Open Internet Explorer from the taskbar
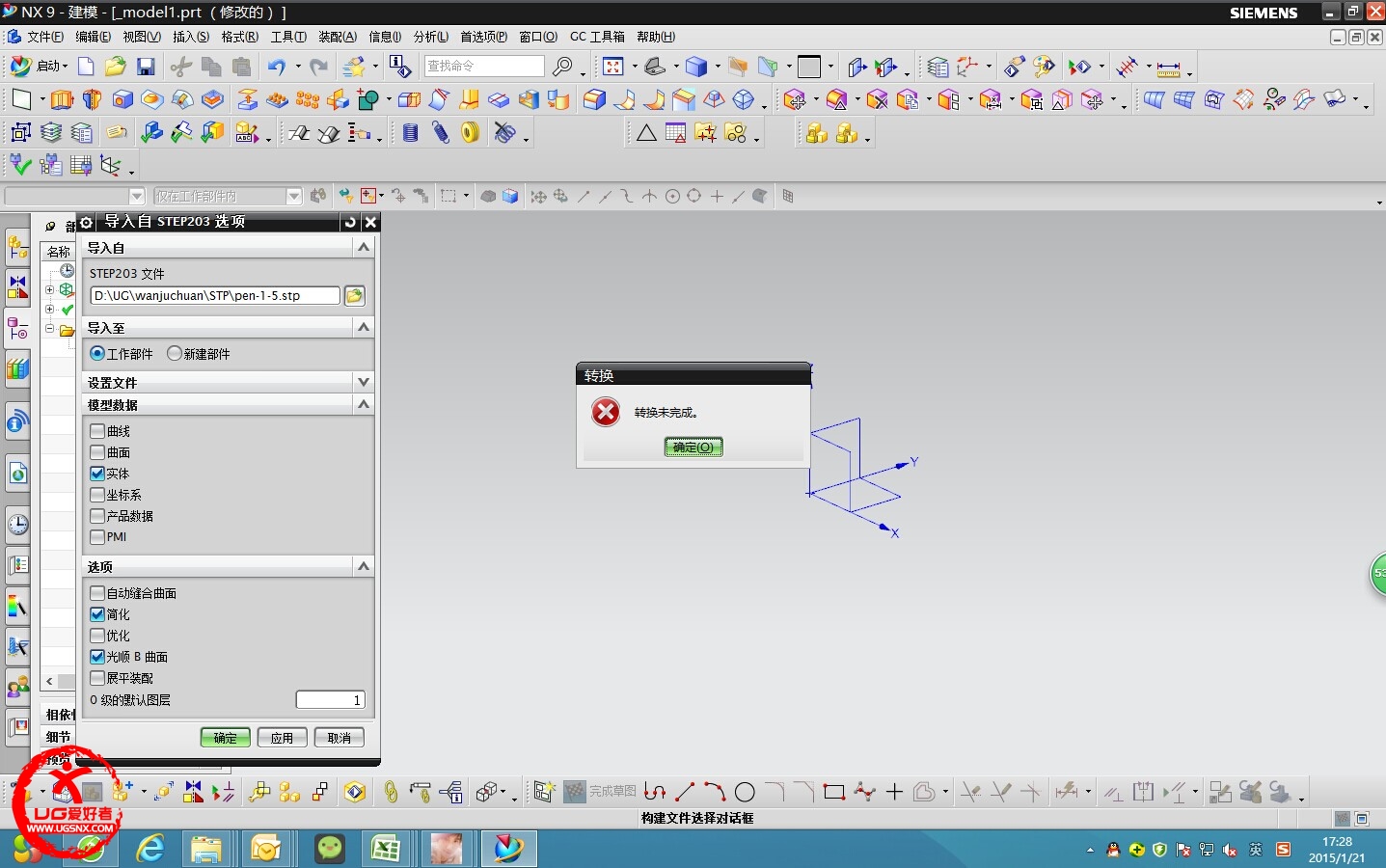The image size is (1386, 868). tap(150, 849)
